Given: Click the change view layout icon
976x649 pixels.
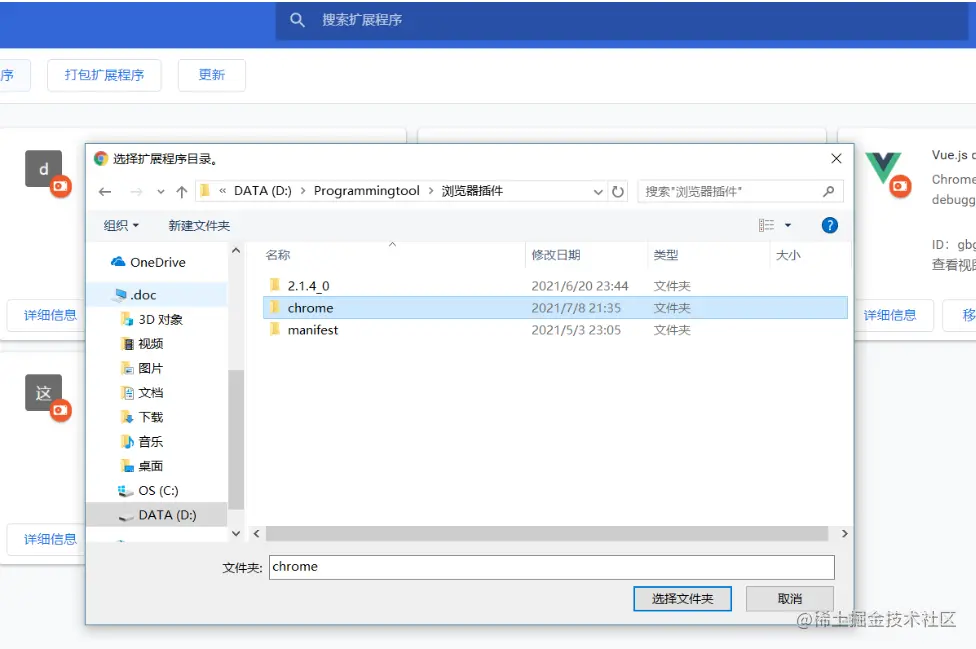Looking at the screenshot, I should tap(766, 225).
